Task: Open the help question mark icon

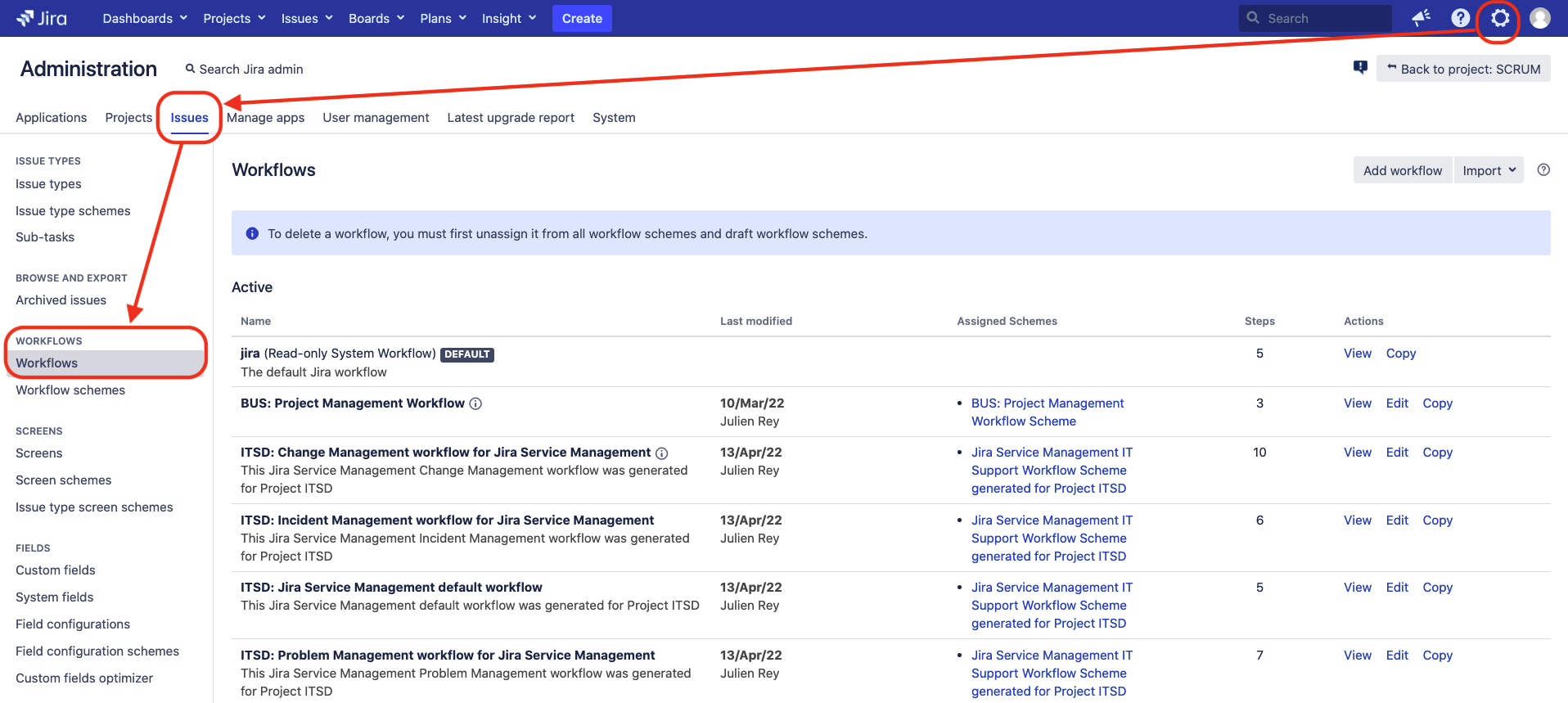Action: (1461, 18)
